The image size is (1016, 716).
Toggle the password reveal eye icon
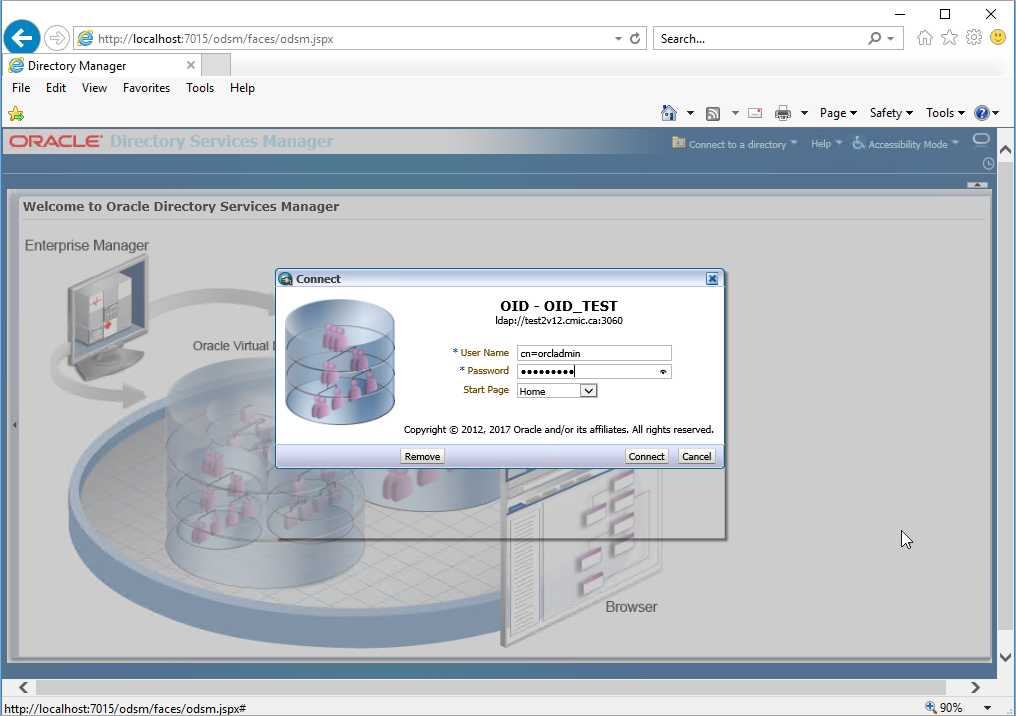click(663, 372)
